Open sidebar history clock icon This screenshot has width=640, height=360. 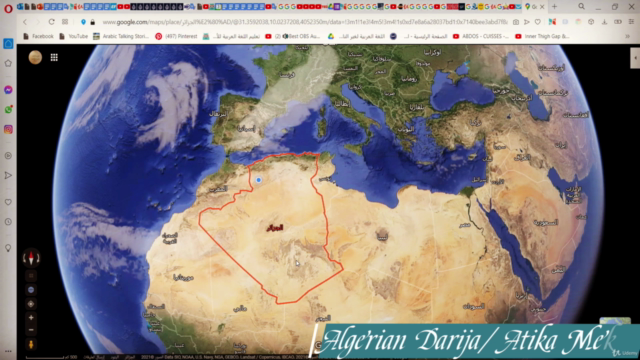[8, 222]
